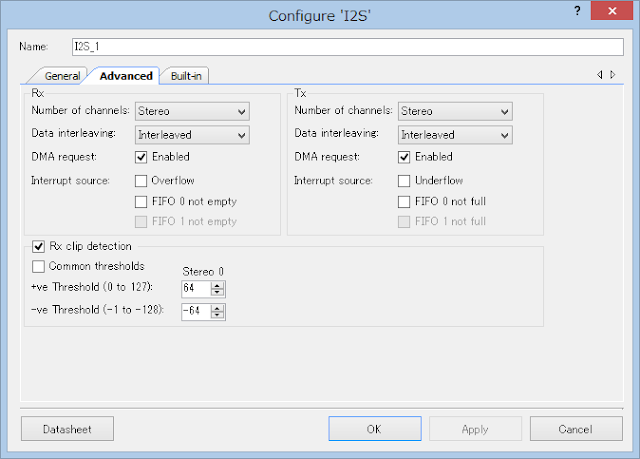The image size is (640, 459).
Task: Open Tx Number of channels dropdown
Action: [455, 111]
